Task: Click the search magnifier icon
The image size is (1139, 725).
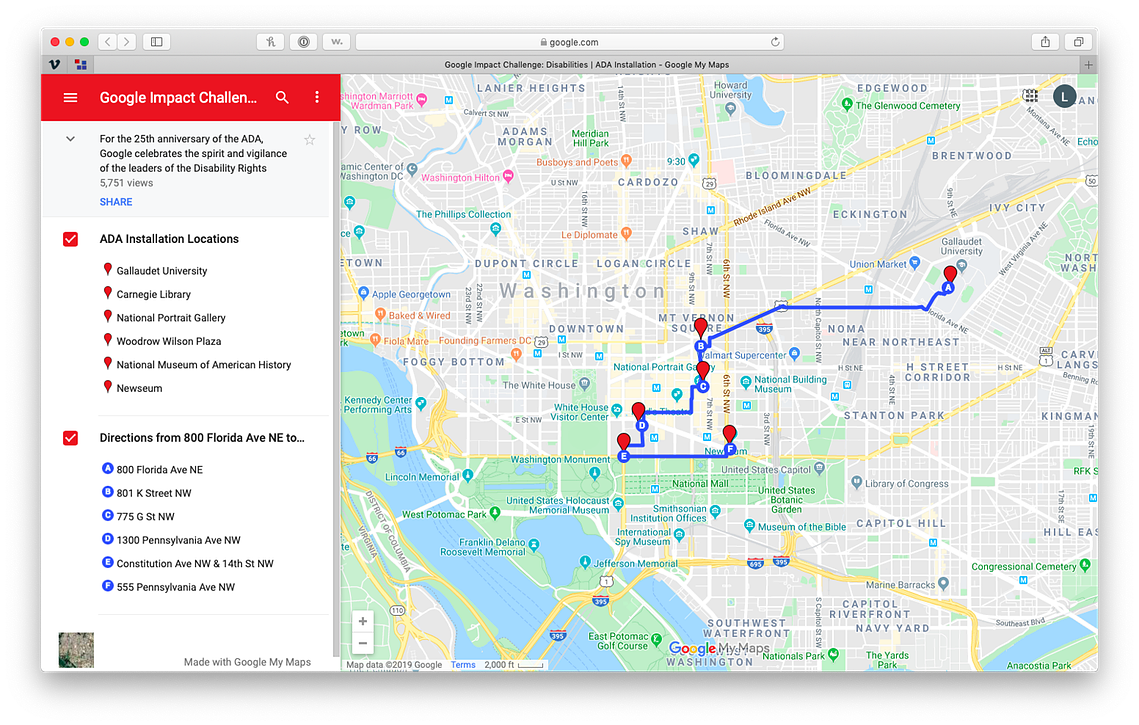Action: point(282,97)
